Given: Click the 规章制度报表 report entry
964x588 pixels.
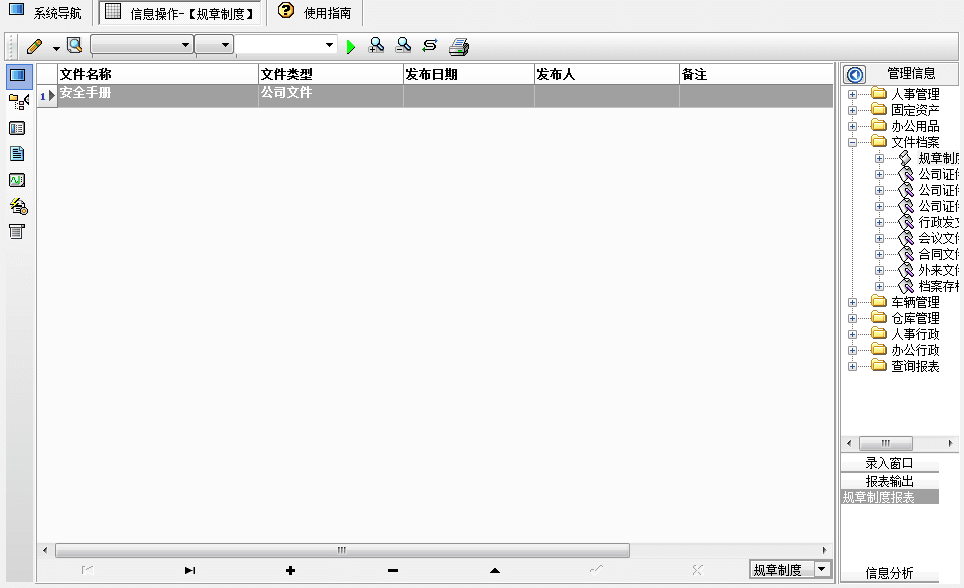Looking at the screenshot, I should point(879,497).
